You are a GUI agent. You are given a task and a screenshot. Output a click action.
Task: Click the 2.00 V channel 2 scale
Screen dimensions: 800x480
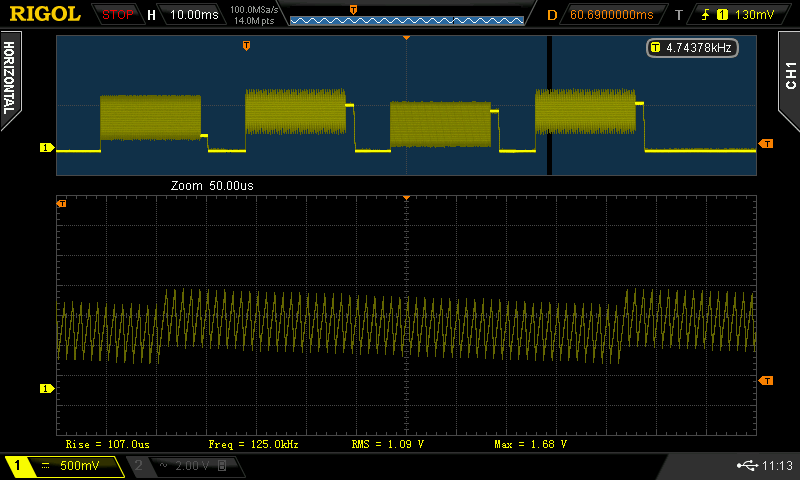pyautogui.click(x=192, y=466)
